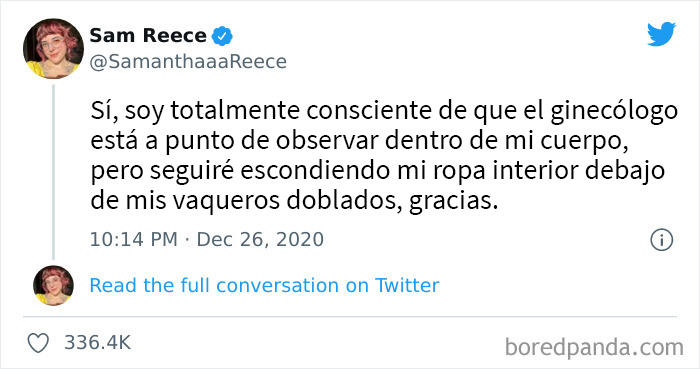Image resolution: width=700 pixels, height=369 pixels.
Task: Click the vertical thread line under the avatar
Action: coord(54,172)
